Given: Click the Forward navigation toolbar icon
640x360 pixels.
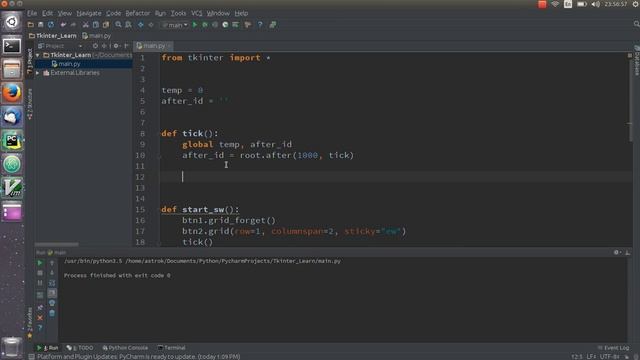Looking at the screenshot, I should click(x=151, y=25).
